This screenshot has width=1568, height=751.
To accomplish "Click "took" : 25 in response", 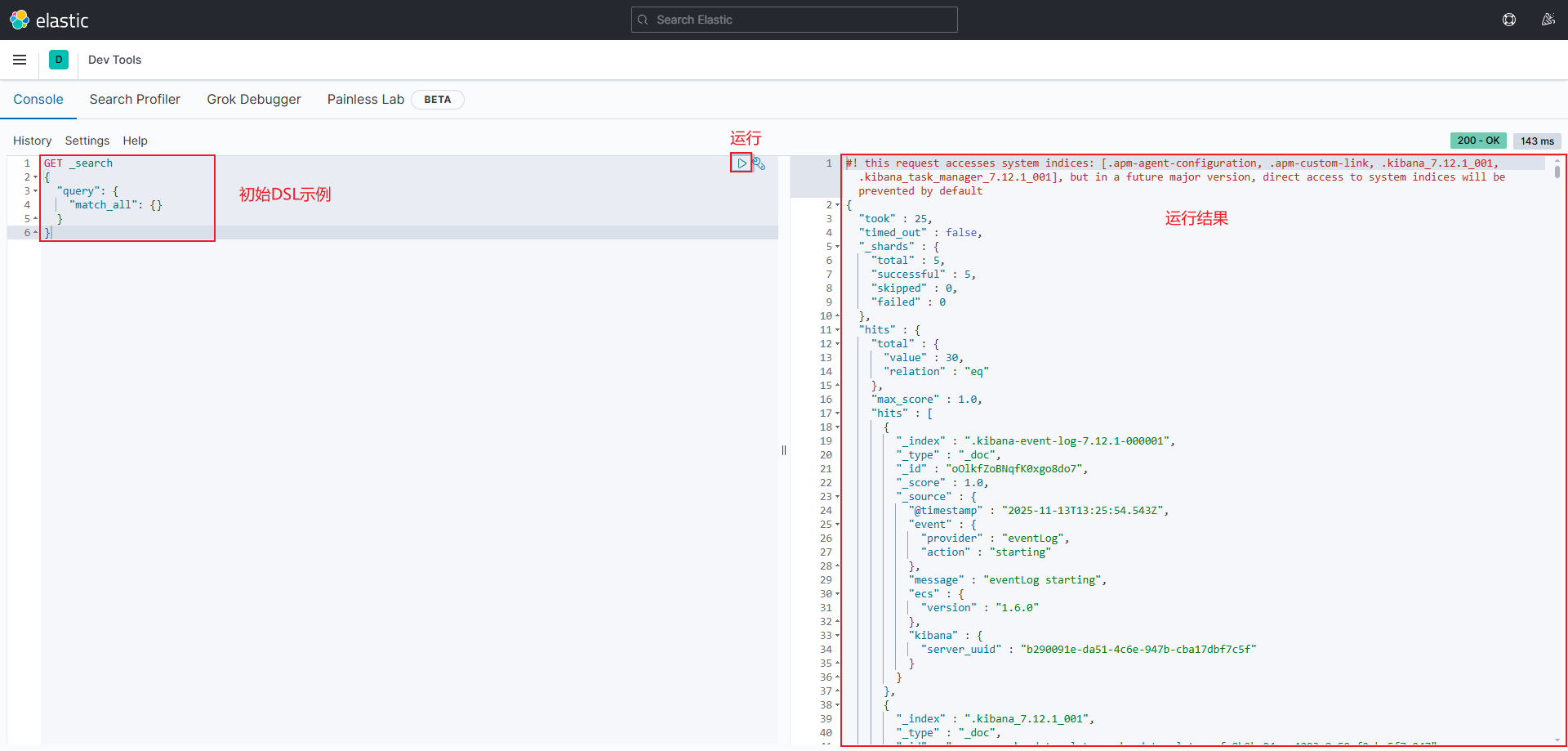I will [x=895, y=219].
